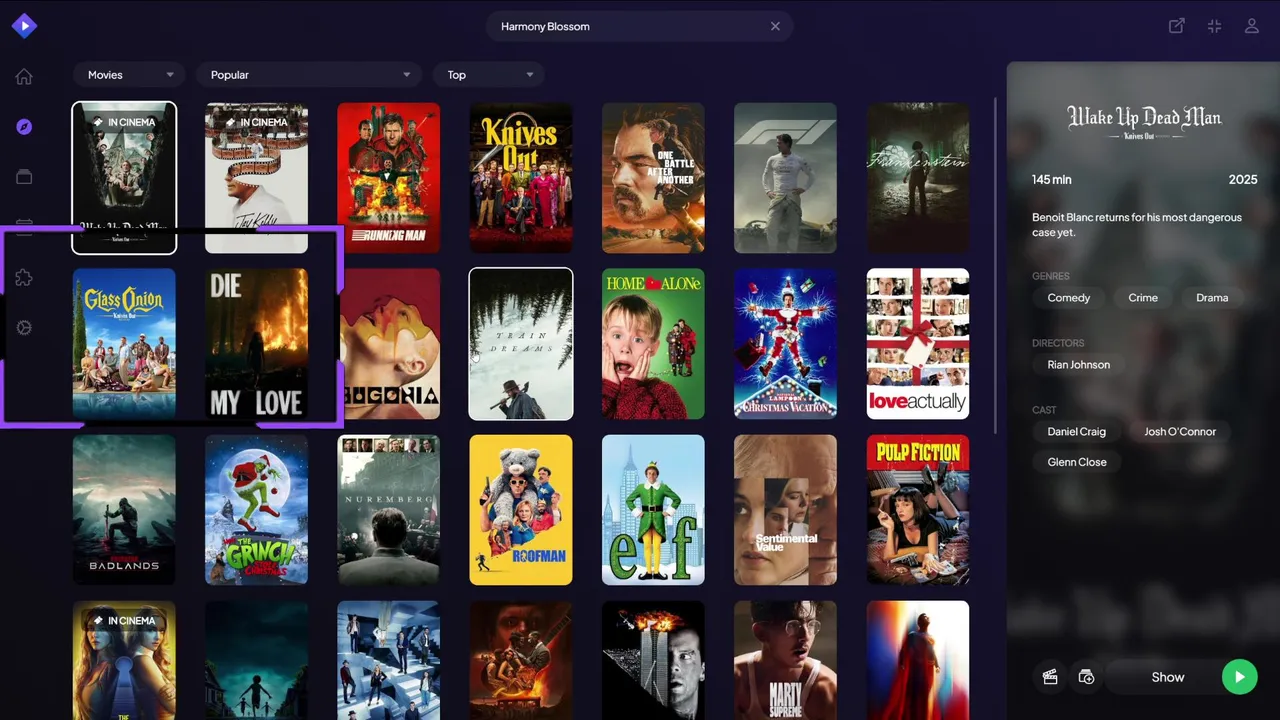Select The Running Man poster

pos(389,178)
